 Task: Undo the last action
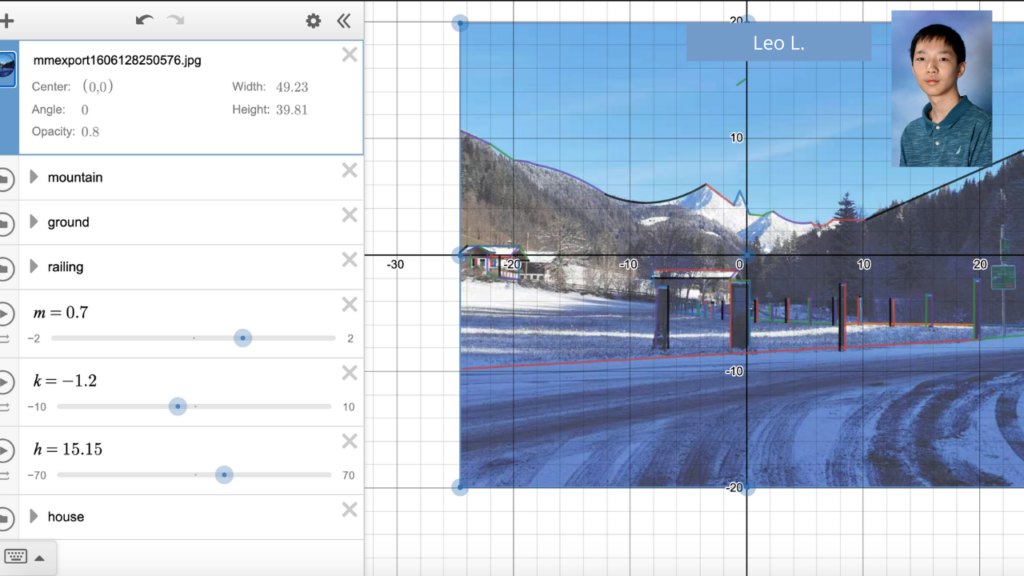(145, 20)
